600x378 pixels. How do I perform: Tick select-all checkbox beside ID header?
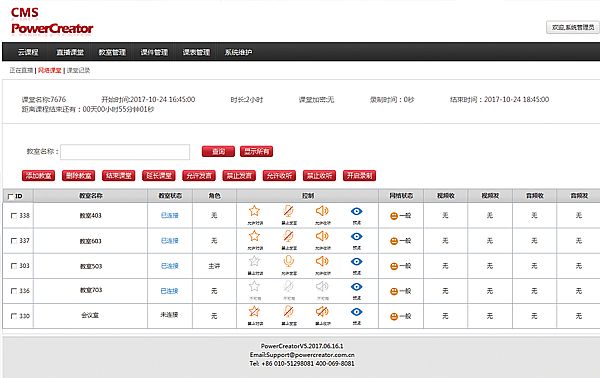pyautogui.click(x=11, y=197)
